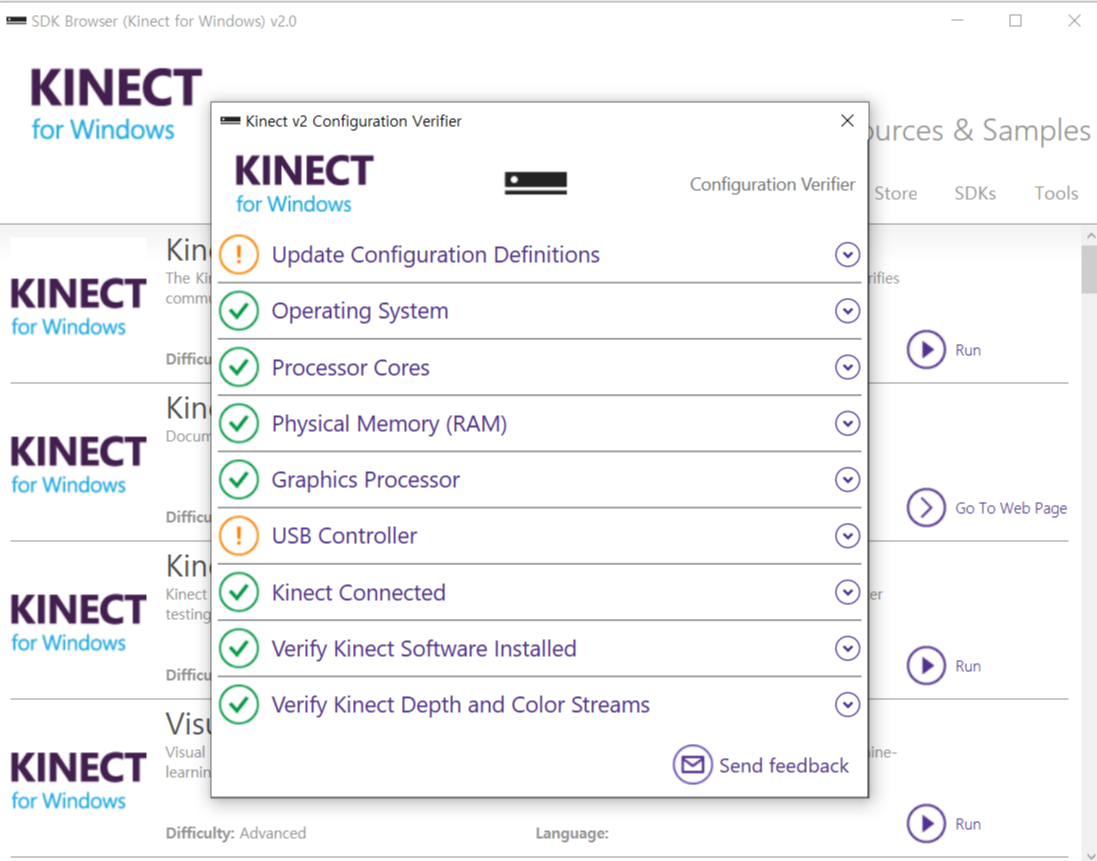Viewport: 1097px width, 861px height.
Task: Click the Graphics Processor label
Action: tap(365, 480)
